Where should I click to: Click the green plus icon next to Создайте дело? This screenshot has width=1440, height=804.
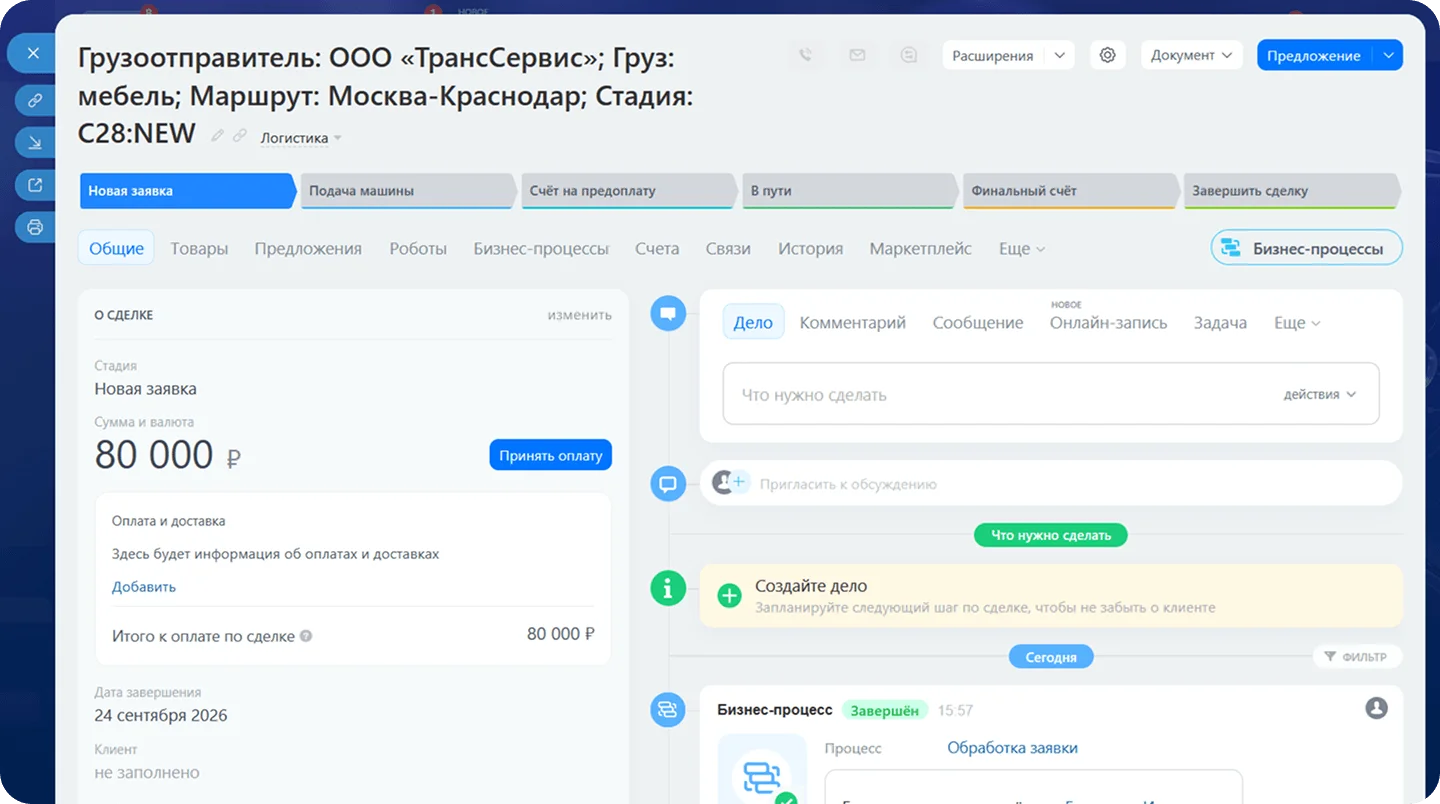730,596
